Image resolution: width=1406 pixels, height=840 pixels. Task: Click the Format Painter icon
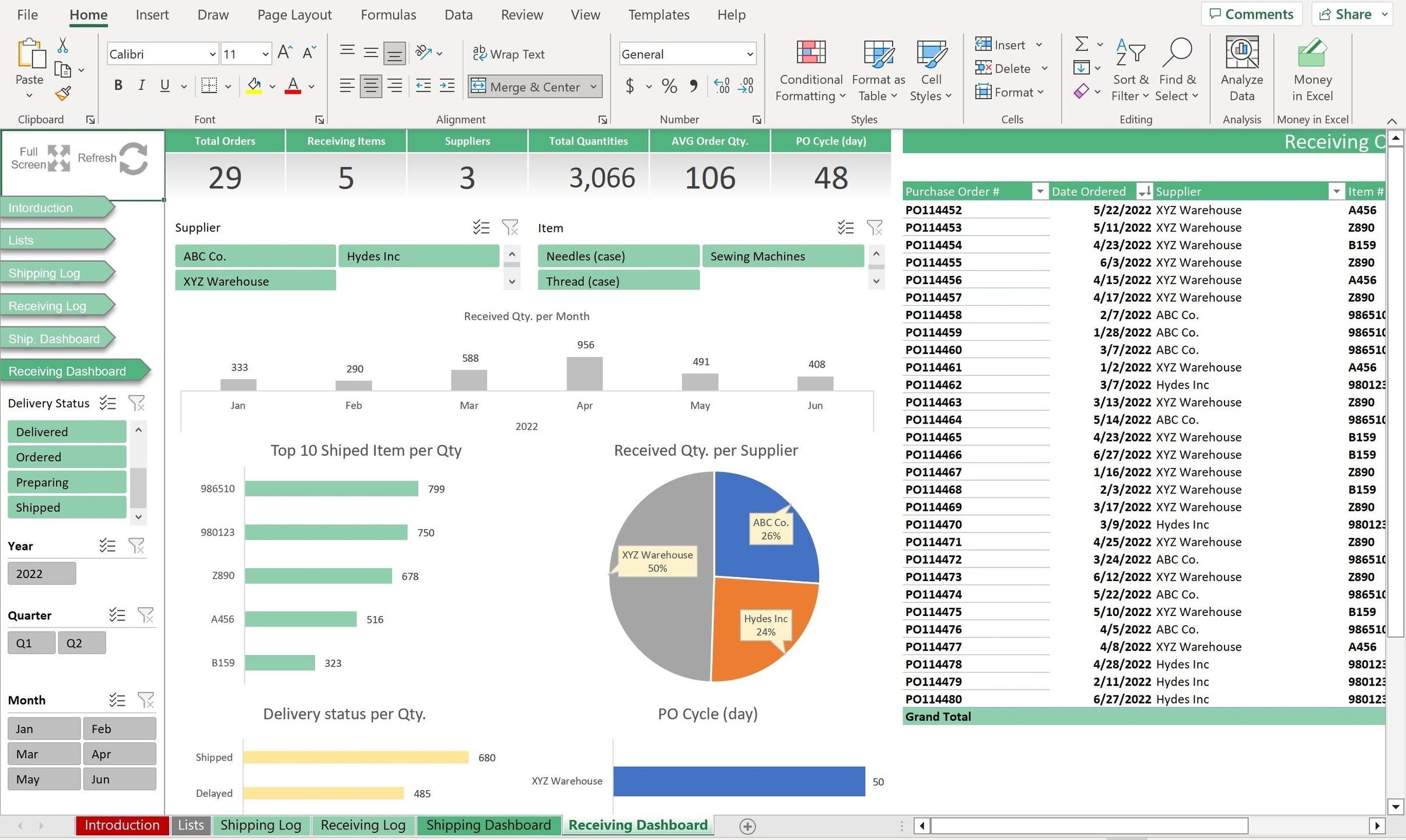tap(62, 93)
